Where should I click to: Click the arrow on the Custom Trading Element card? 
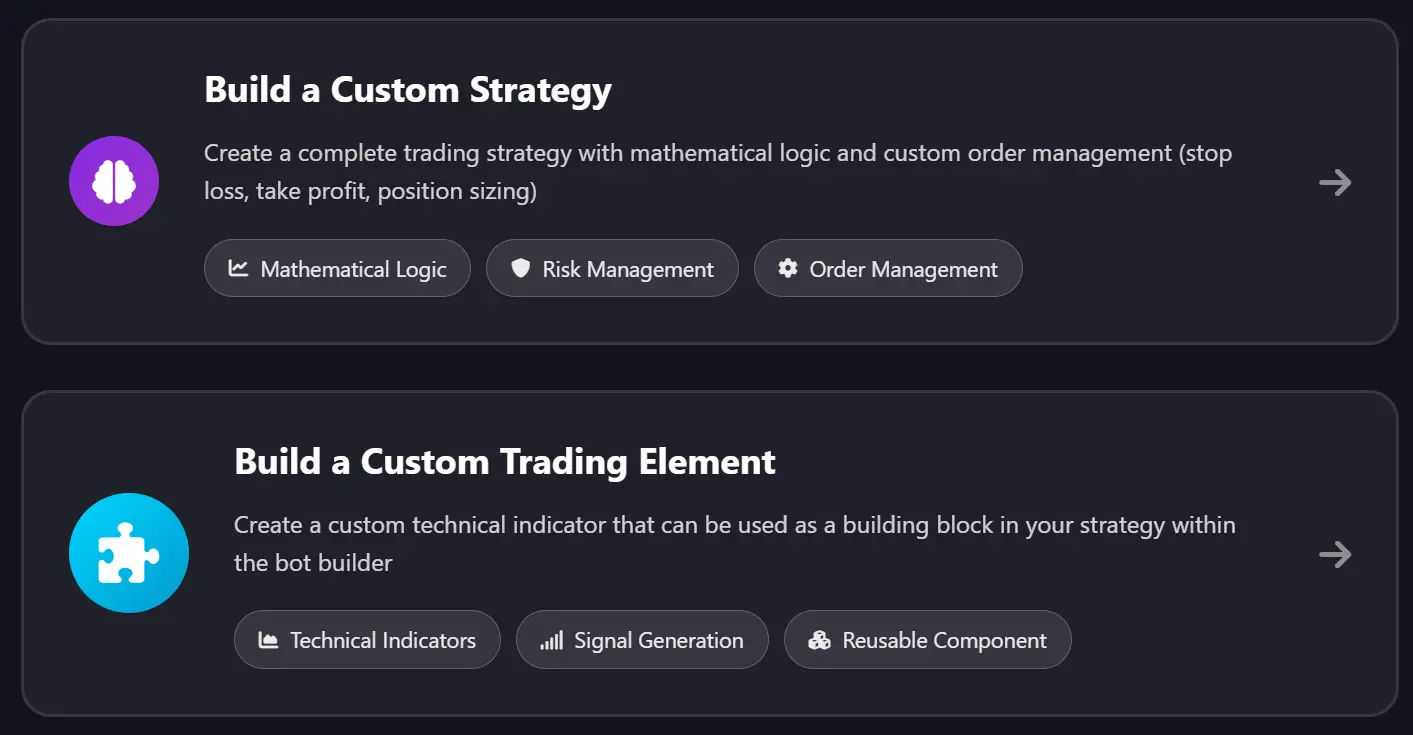(x=1336, y=554)
